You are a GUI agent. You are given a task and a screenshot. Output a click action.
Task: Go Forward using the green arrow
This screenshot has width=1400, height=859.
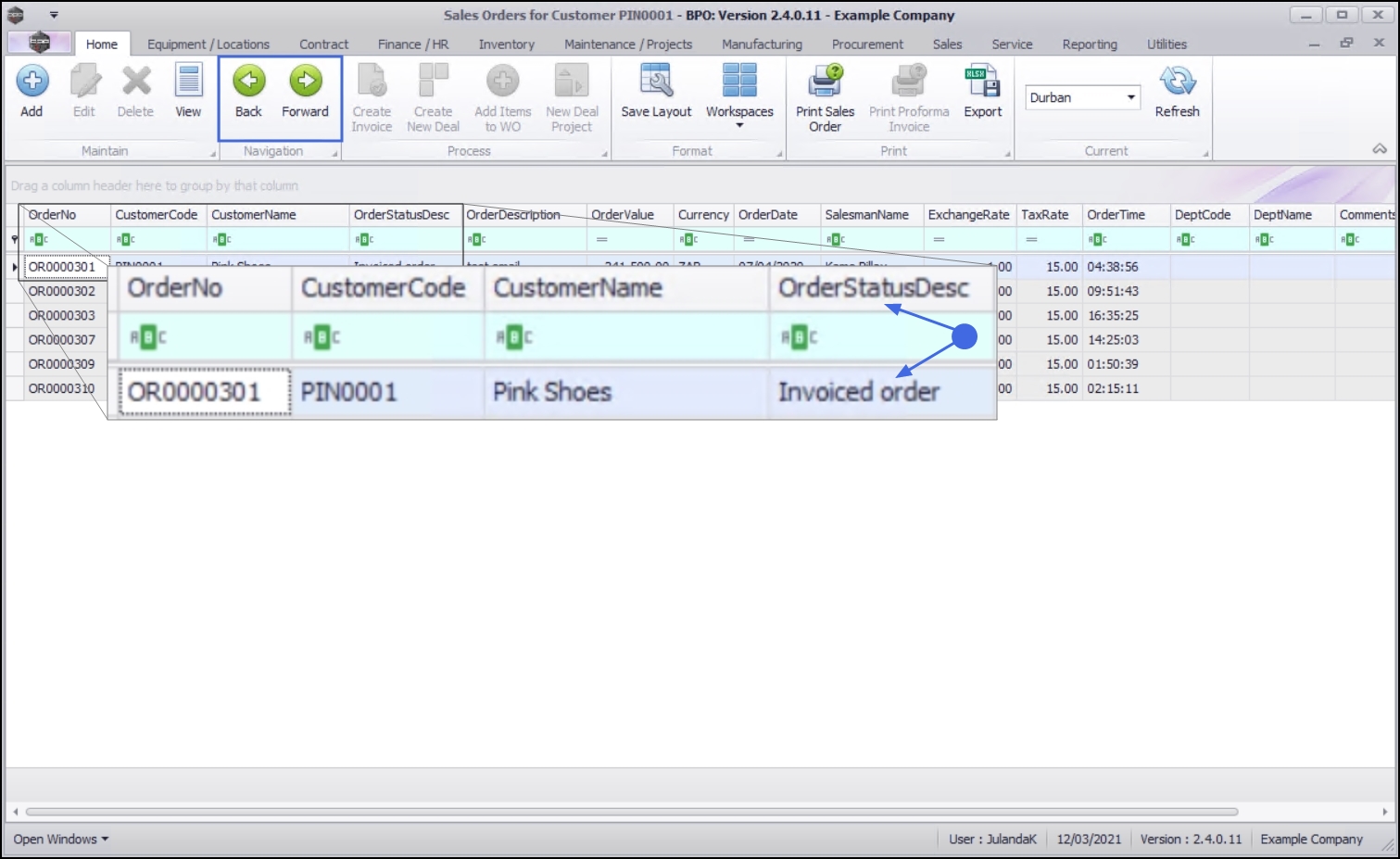(x=306, y=82)
